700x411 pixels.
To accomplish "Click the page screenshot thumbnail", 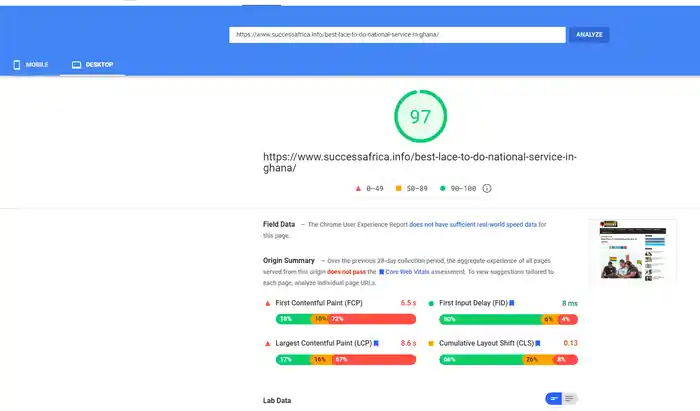I will coord(633,250).
